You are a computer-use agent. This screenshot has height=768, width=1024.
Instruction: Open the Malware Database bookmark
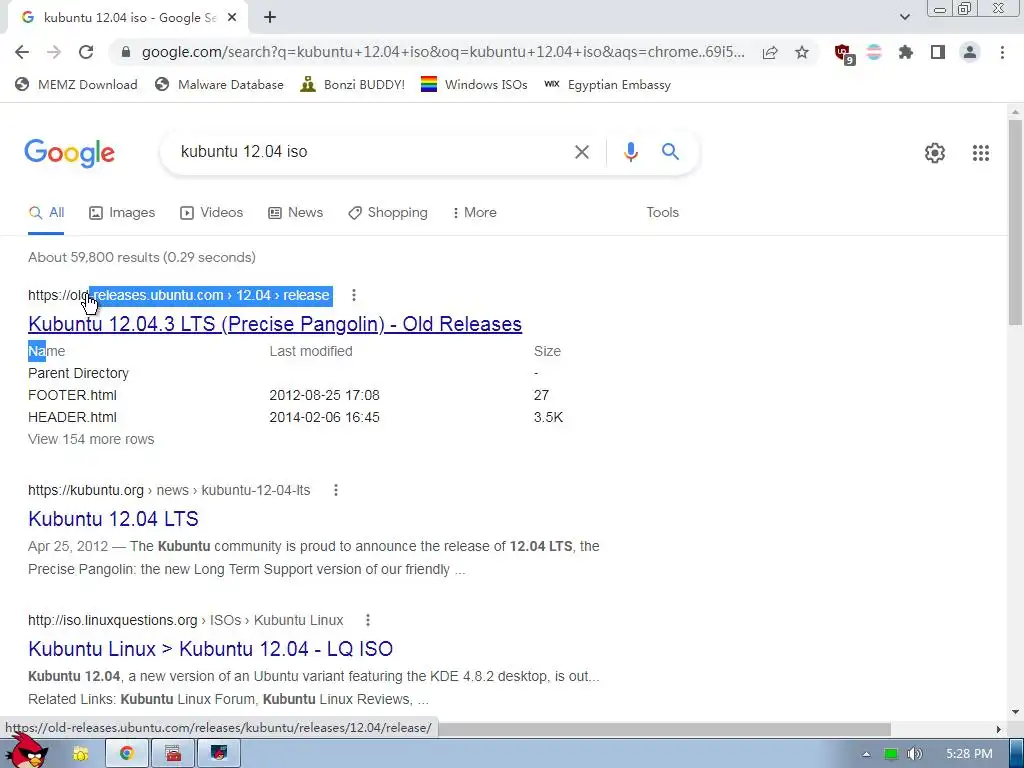(x=219, y=84)
